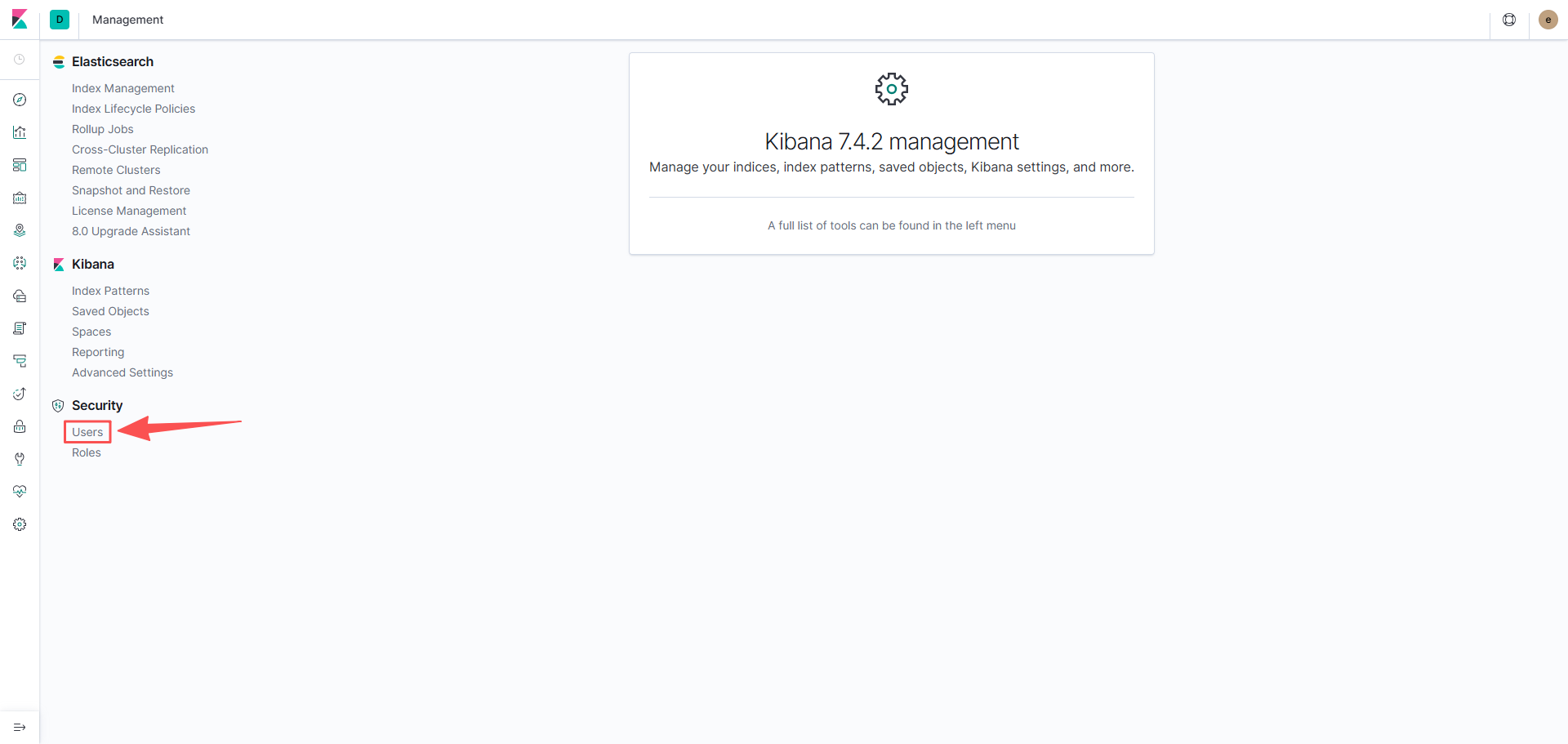Show recently viewed items clock icon
Screen dimensions: 1568x744
20,60
